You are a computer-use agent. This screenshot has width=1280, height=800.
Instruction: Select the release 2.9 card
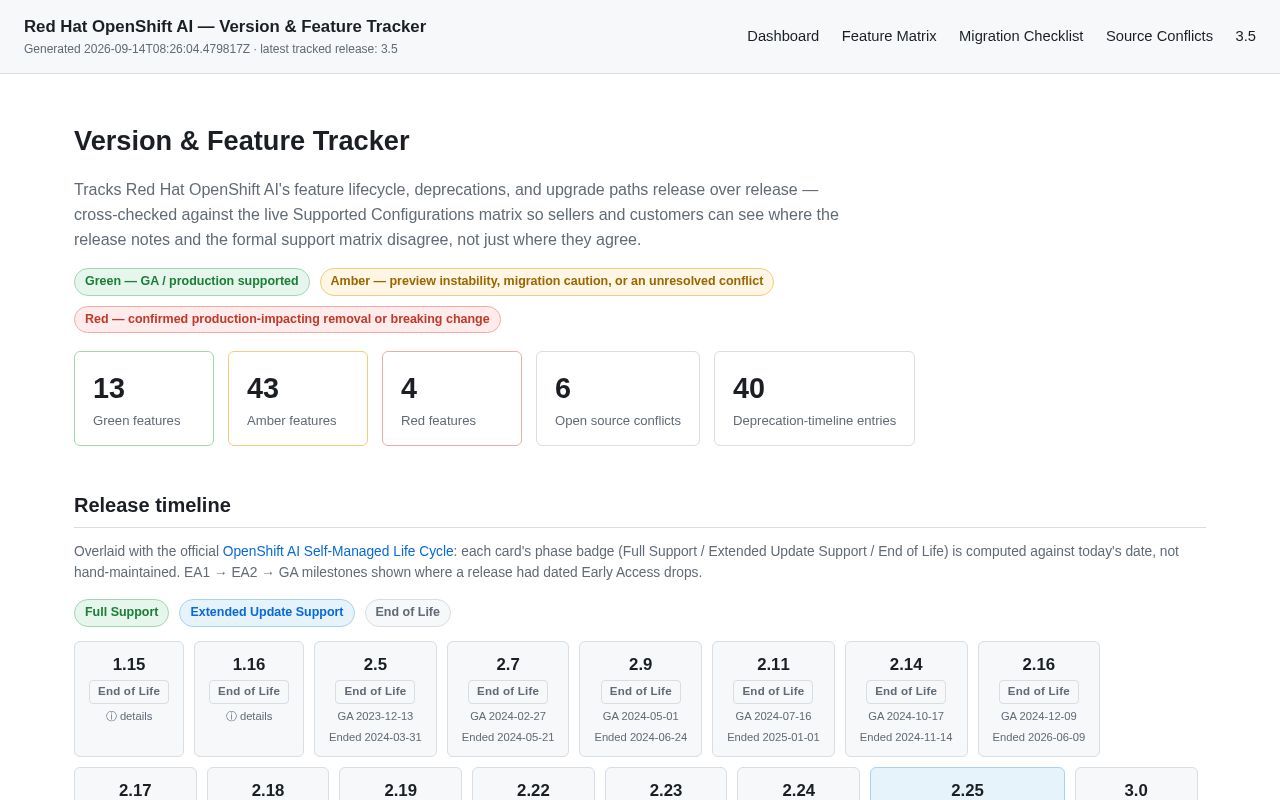pyautogui.click(x=641, y=699)
